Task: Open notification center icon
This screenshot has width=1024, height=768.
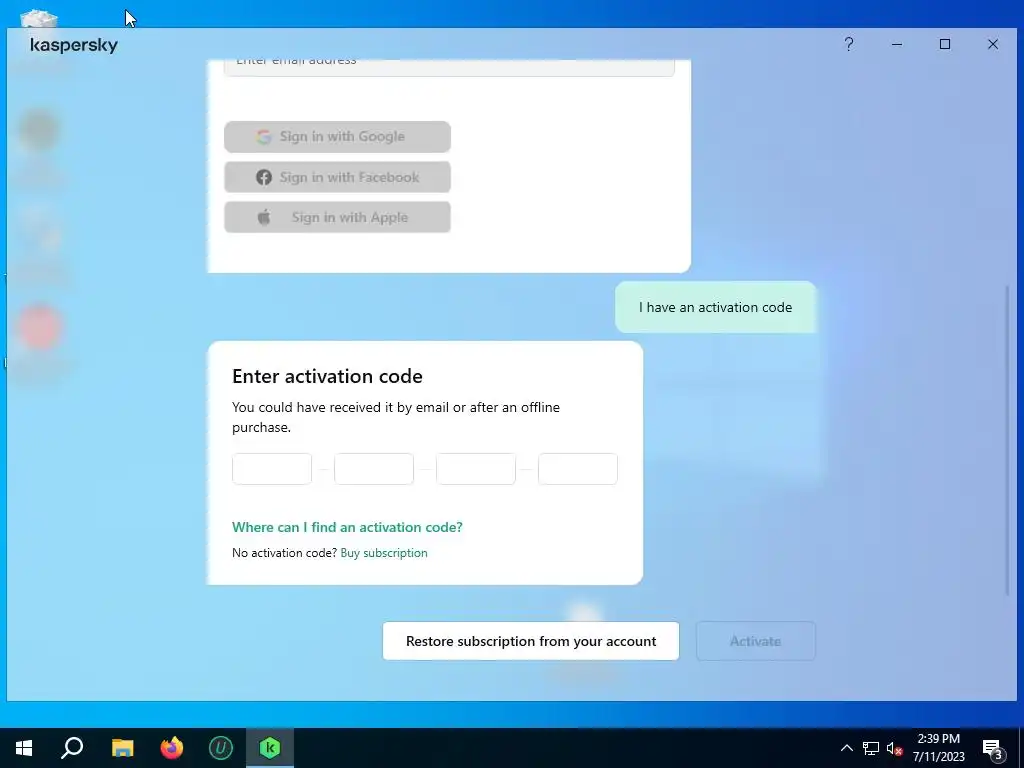Action: click(993, 748)
